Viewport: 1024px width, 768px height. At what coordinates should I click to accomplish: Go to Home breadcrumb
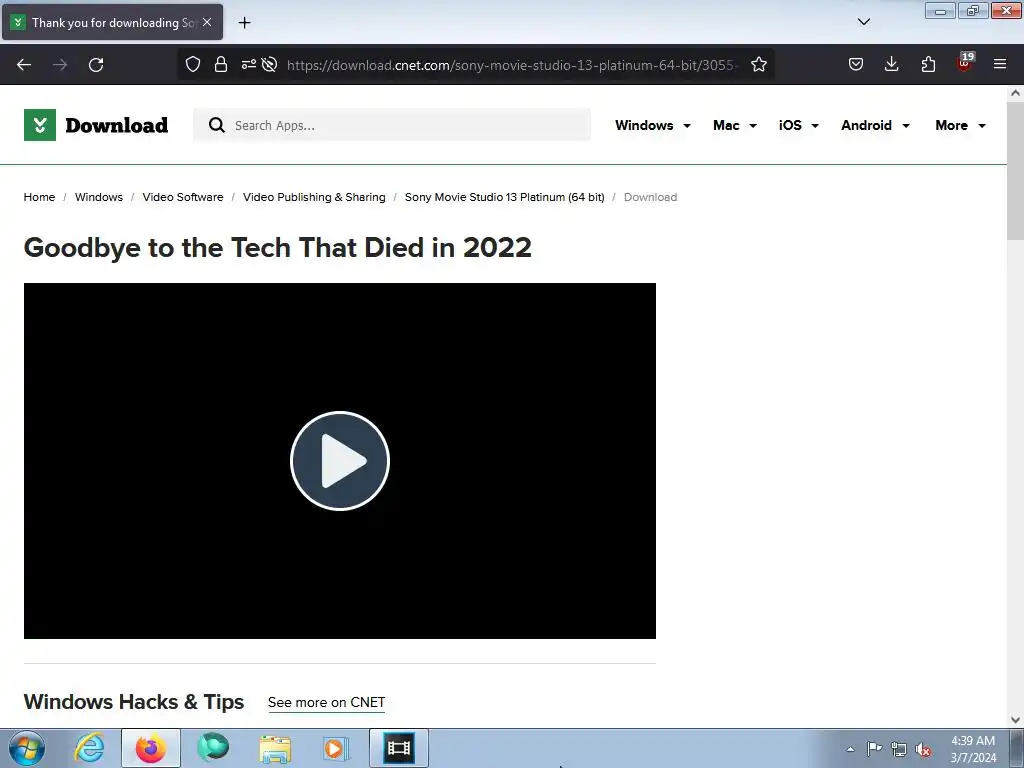pos(39,197)
